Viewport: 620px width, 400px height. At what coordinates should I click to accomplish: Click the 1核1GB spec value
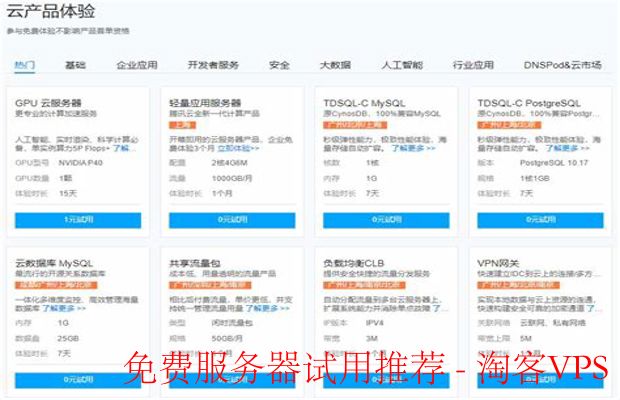[x=535, y=178]
